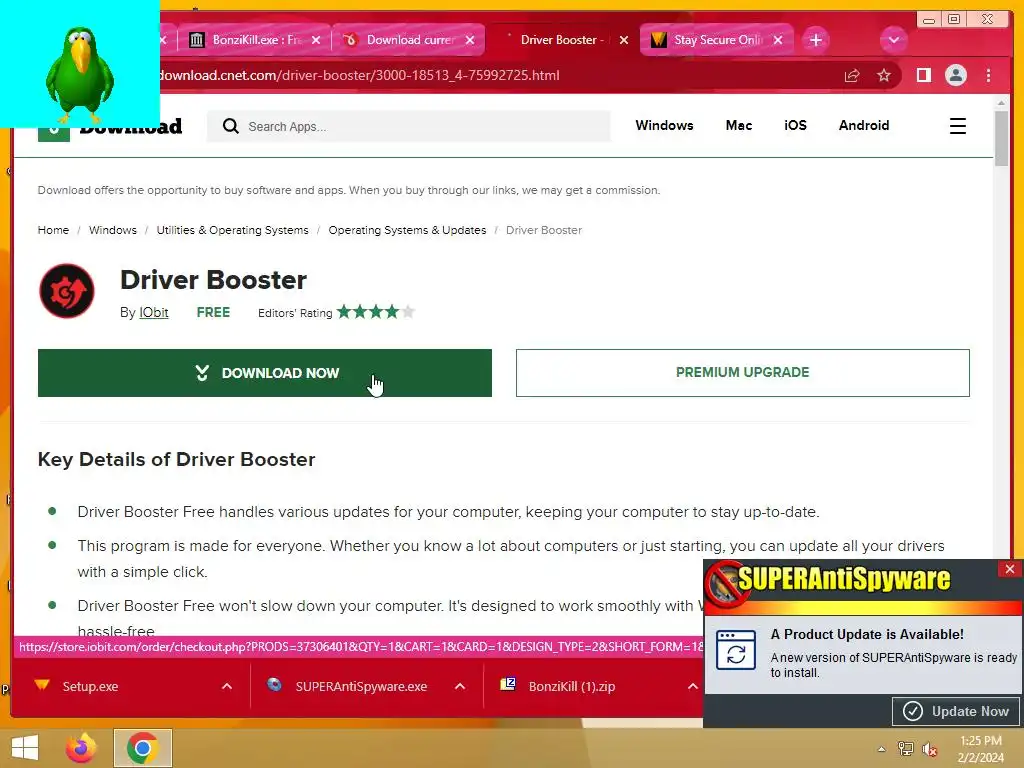Screen dimensions: 1024x768
Task: Click the search magnifier icon
Action: pyautogui.click(x=230, y=126)
